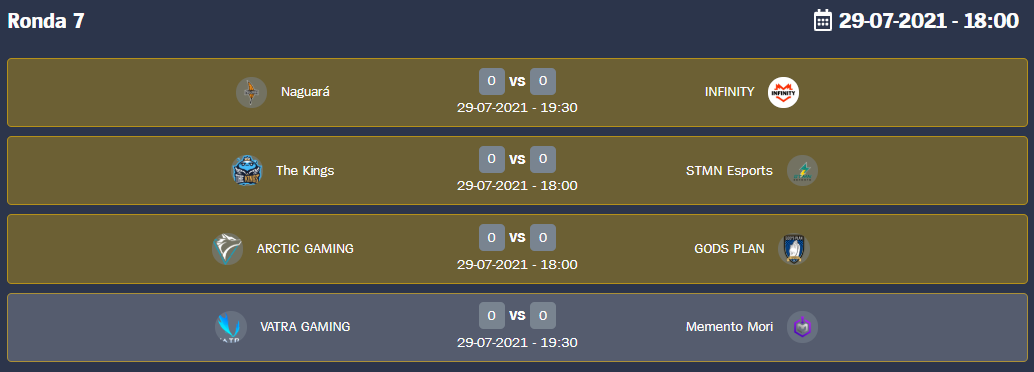Open The Kings team logo
This screenshot has height=372, width=1034.
pyautogui.click(x=247, y=171)
